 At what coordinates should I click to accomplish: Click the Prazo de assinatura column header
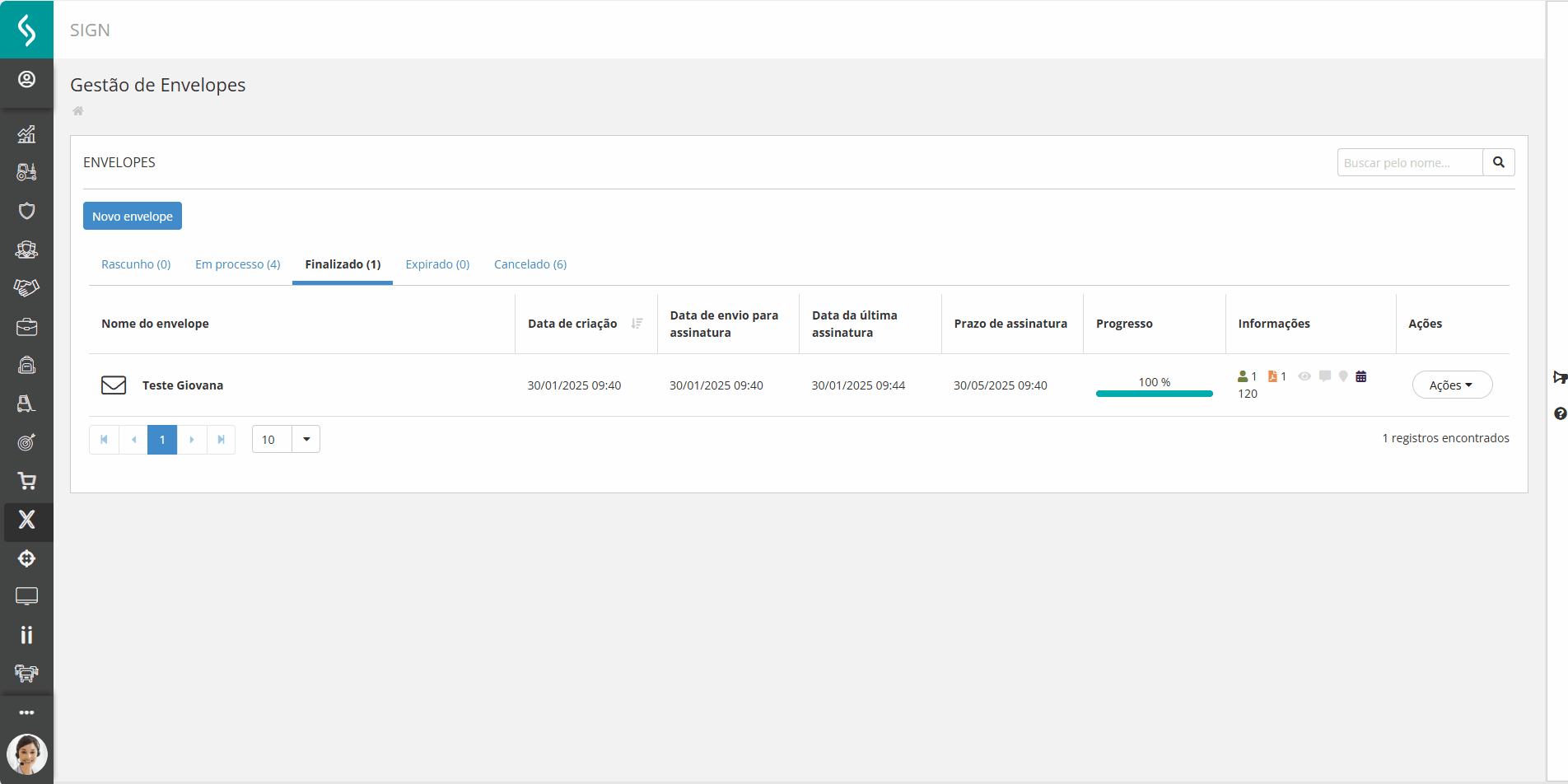(x=1010, y=324)
